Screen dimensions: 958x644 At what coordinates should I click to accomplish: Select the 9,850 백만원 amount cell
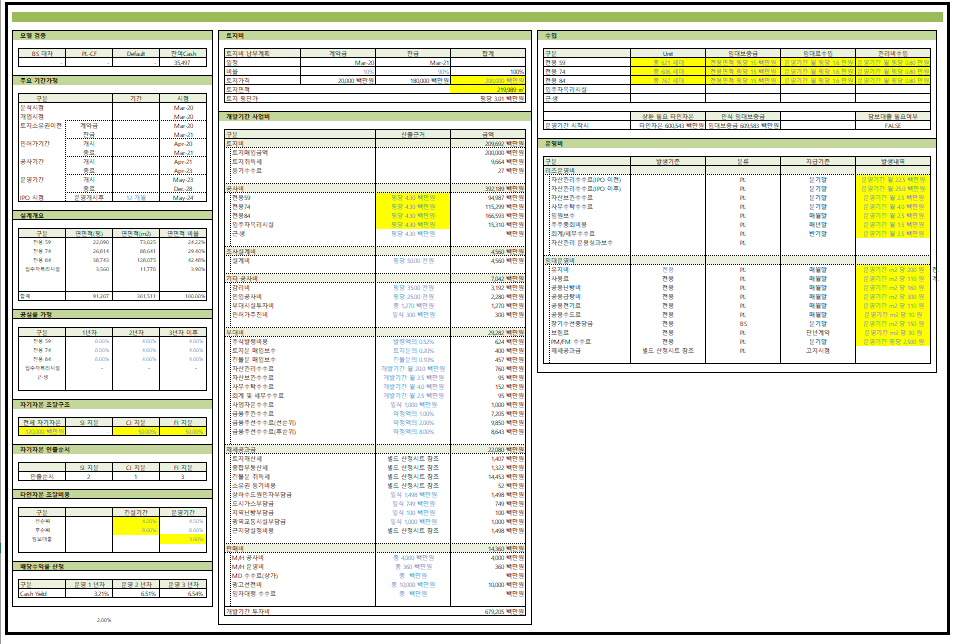coord(488,423)
